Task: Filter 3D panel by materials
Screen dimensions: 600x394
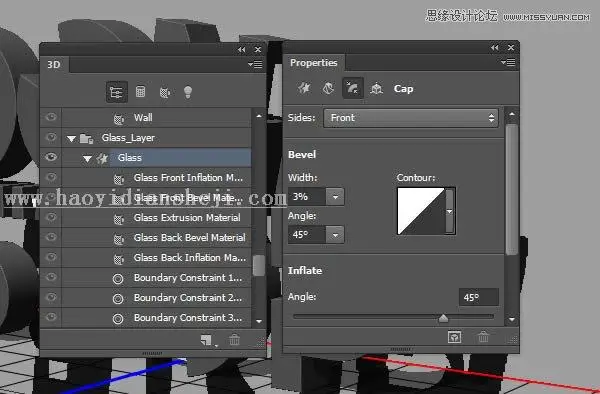Action: tap(165, 92)
